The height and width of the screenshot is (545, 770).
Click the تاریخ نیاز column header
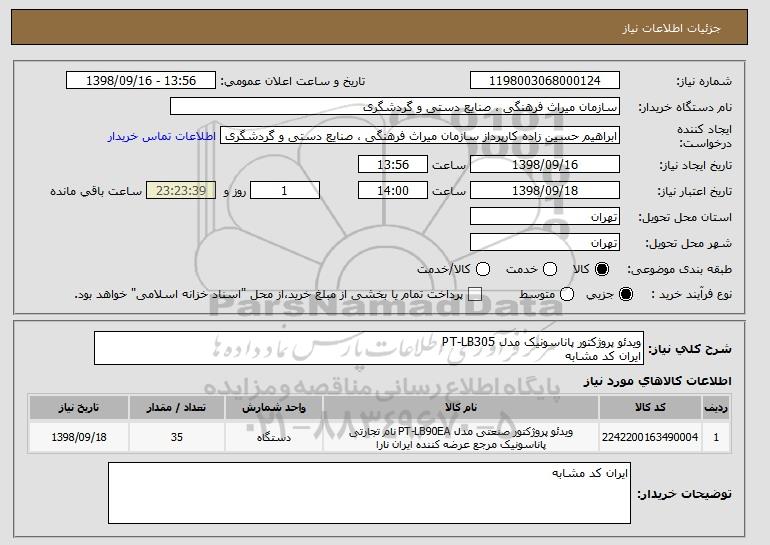[x=79, y=408]
